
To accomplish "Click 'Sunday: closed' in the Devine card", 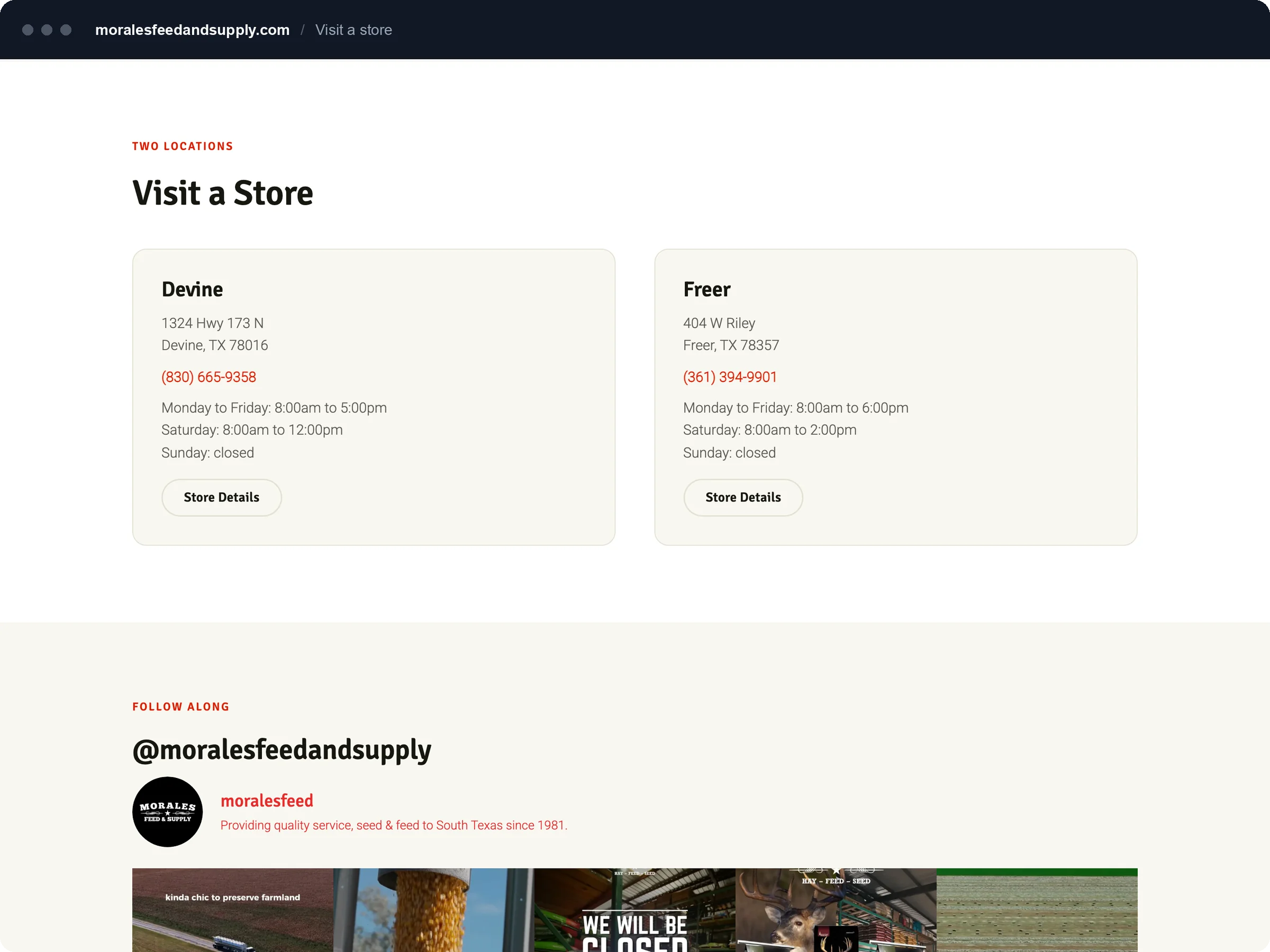I will point(208,453).
